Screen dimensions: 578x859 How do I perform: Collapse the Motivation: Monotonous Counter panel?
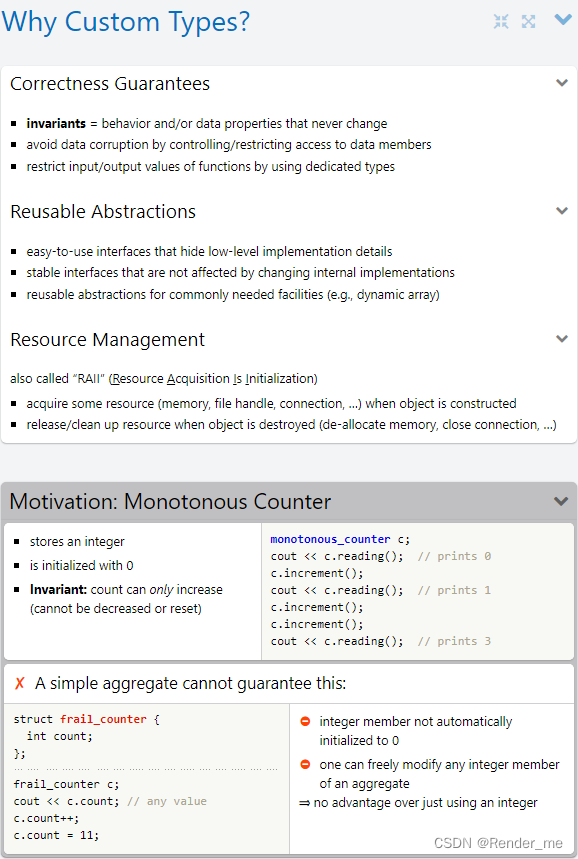560,501
